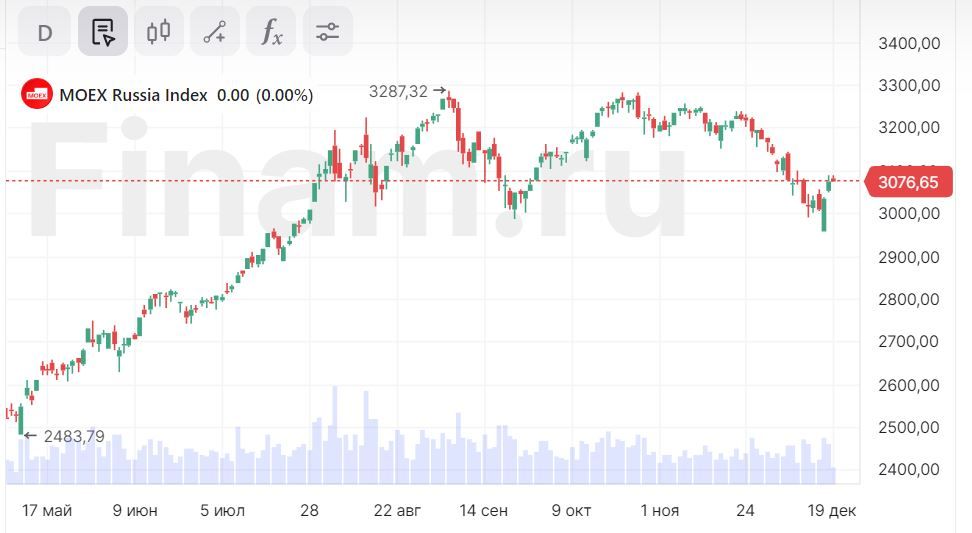Screen dimensions: 972x533
Task: Click the MOEX Russia Index title
Action: coord(134,95)
